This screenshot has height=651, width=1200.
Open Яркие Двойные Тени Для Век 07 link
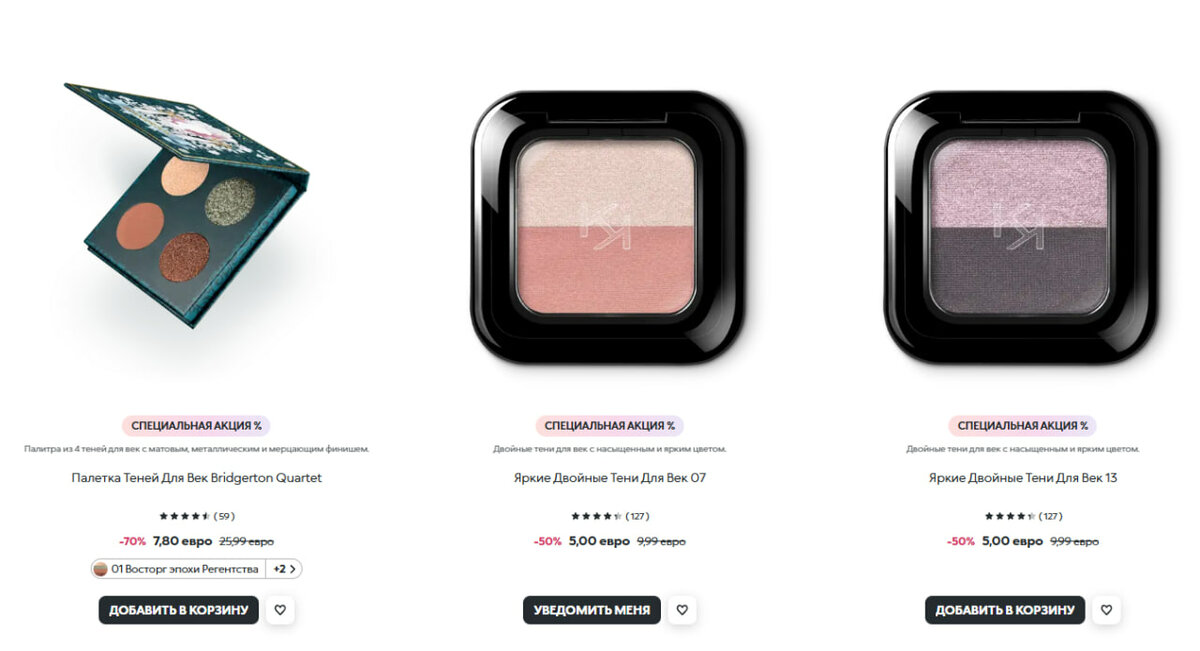click(x=610, y=478)
